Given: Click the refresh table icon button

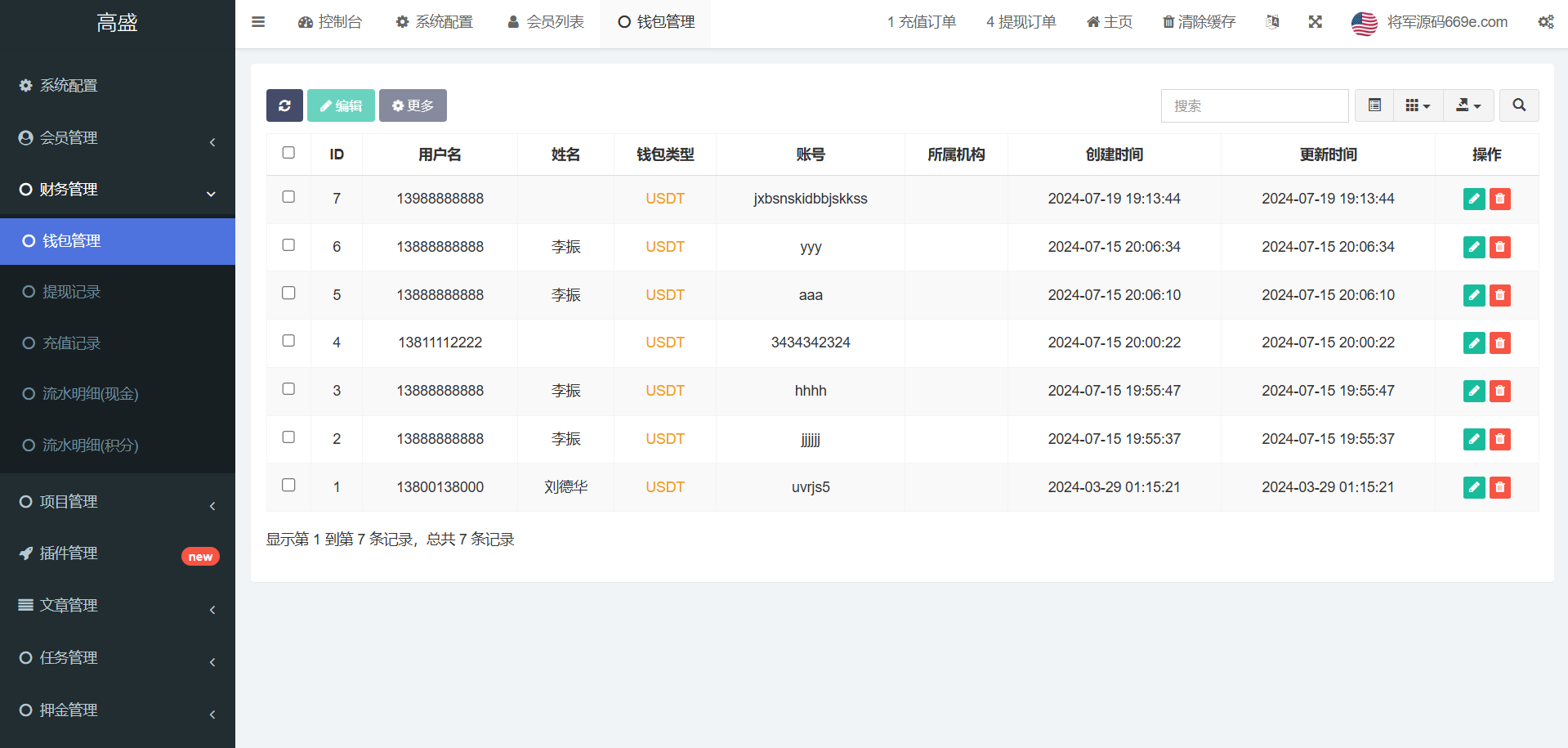Looking at the screenshot, I should (x=284, y=105).
